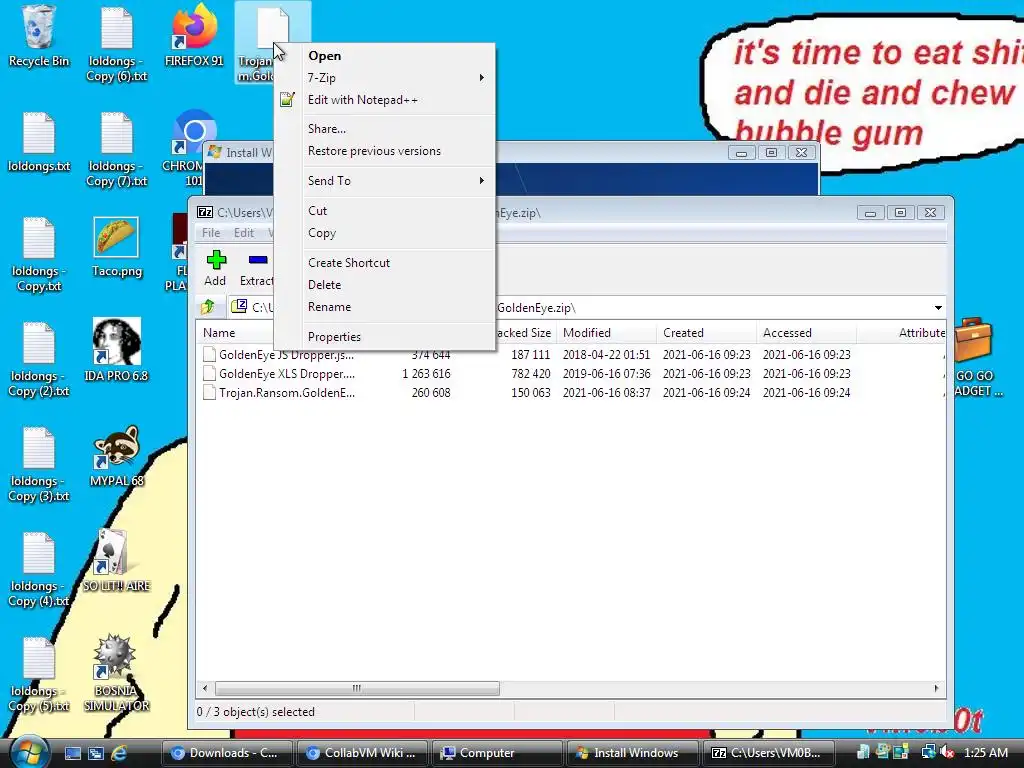Select the Taco.png desktop icon
Viewport: 1024px width, 768px height.
[x=117, y=247]
